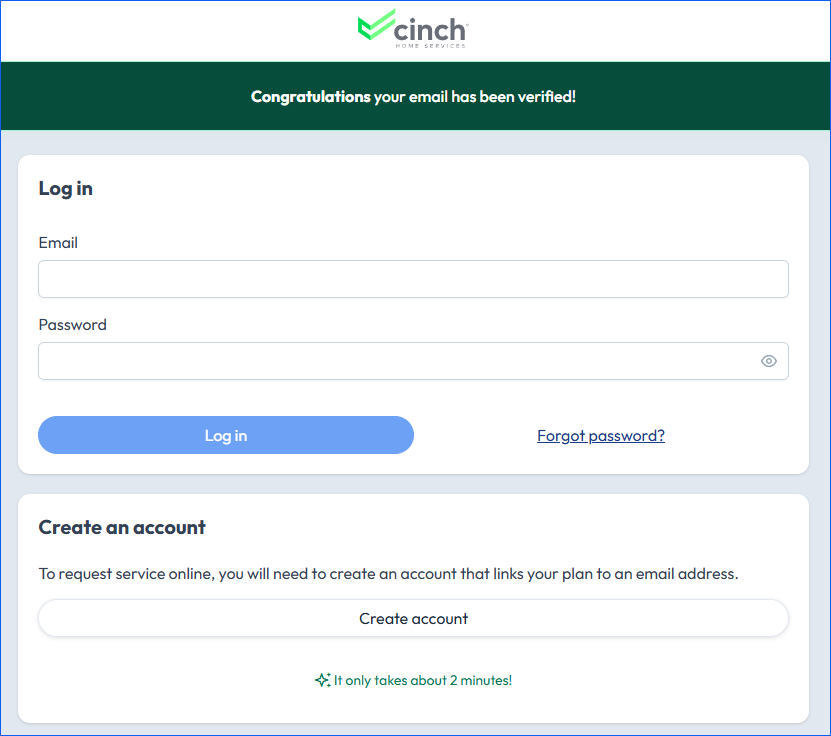Focus the Password input field
The width and height of the screenshot is (831, 736).
413,361
